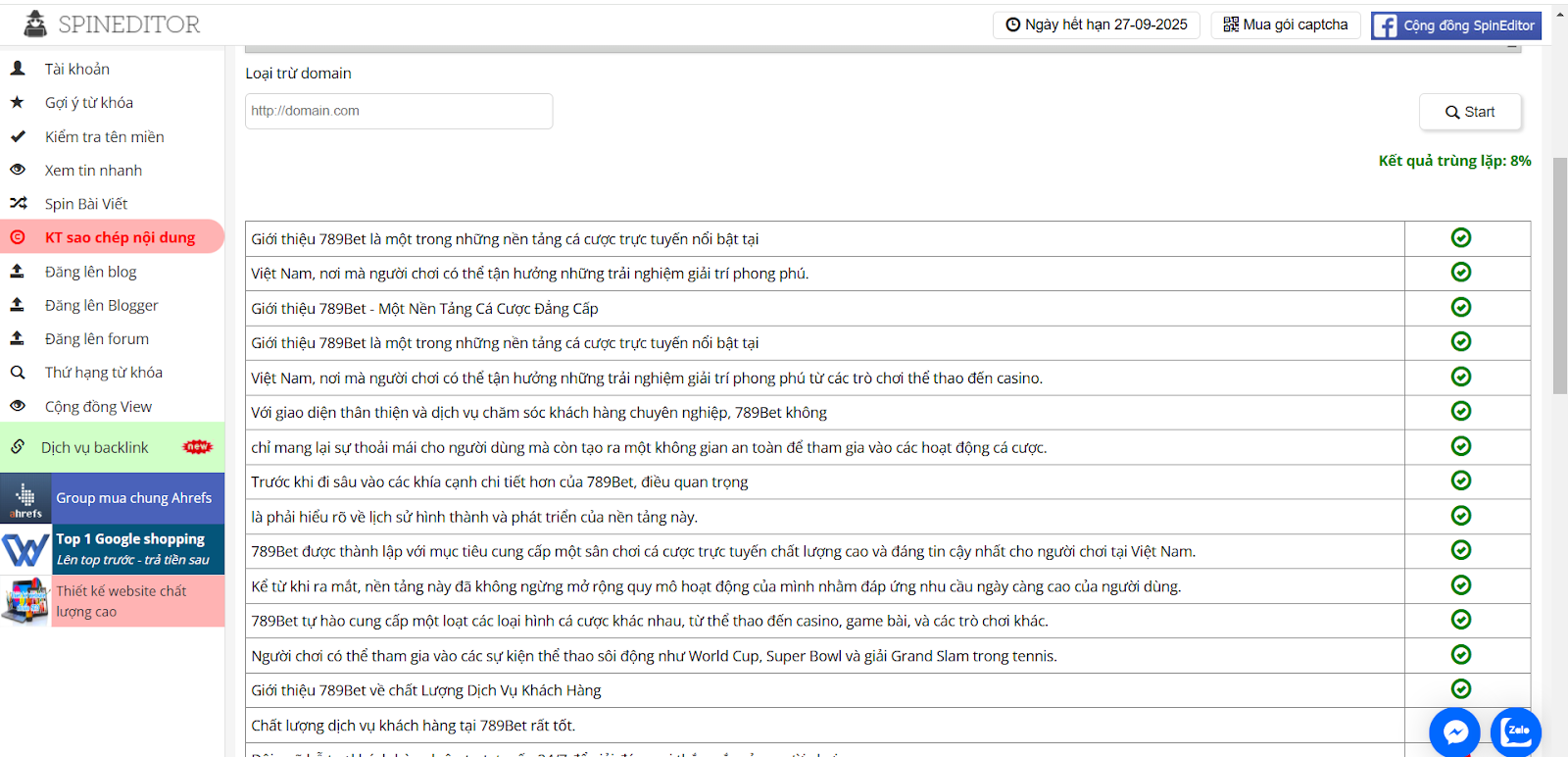Click check icon for '789Bet được thành lập' row
The image size is (1568, 757).
click(x=1461, y=550)
